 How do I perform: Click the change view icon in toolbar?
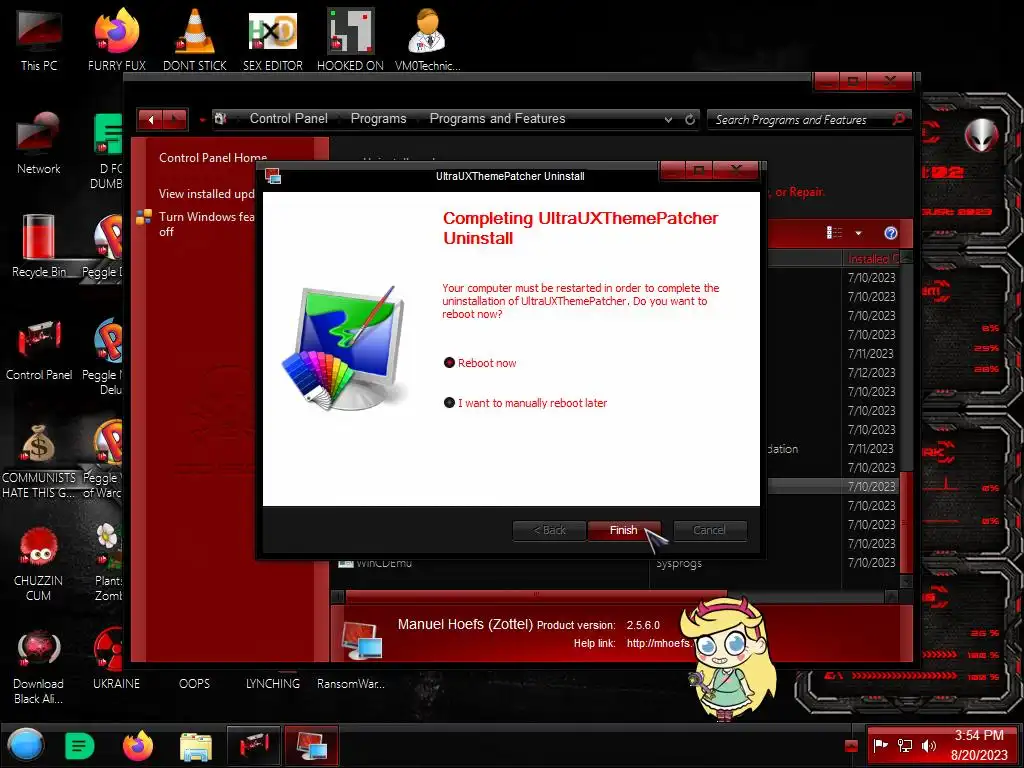pyautogui.click(x=835, y=233)
